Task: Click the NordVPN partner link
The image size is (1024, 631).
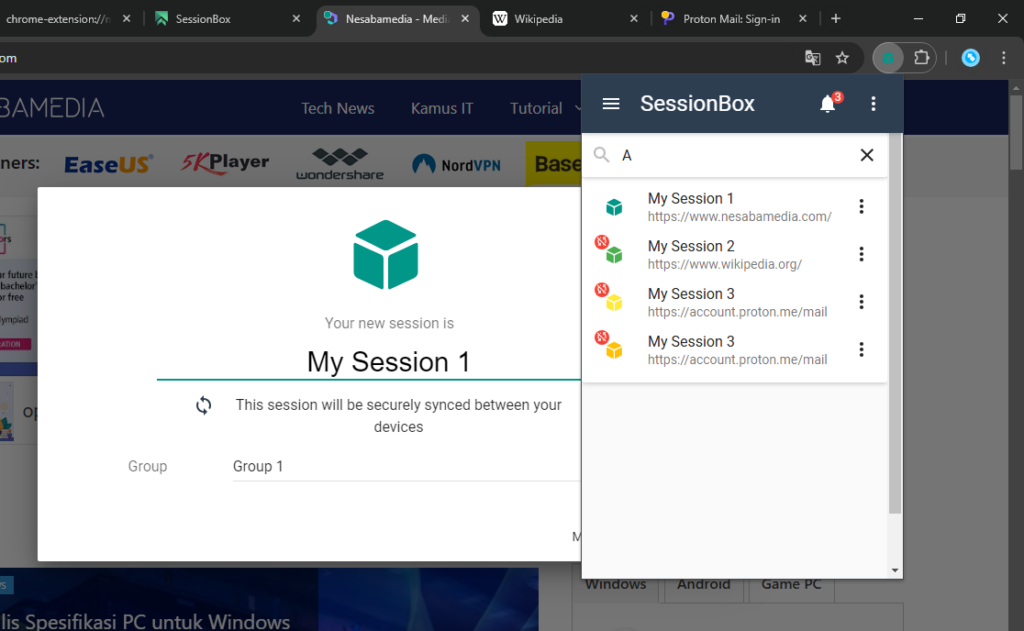Action: (456, 163)
